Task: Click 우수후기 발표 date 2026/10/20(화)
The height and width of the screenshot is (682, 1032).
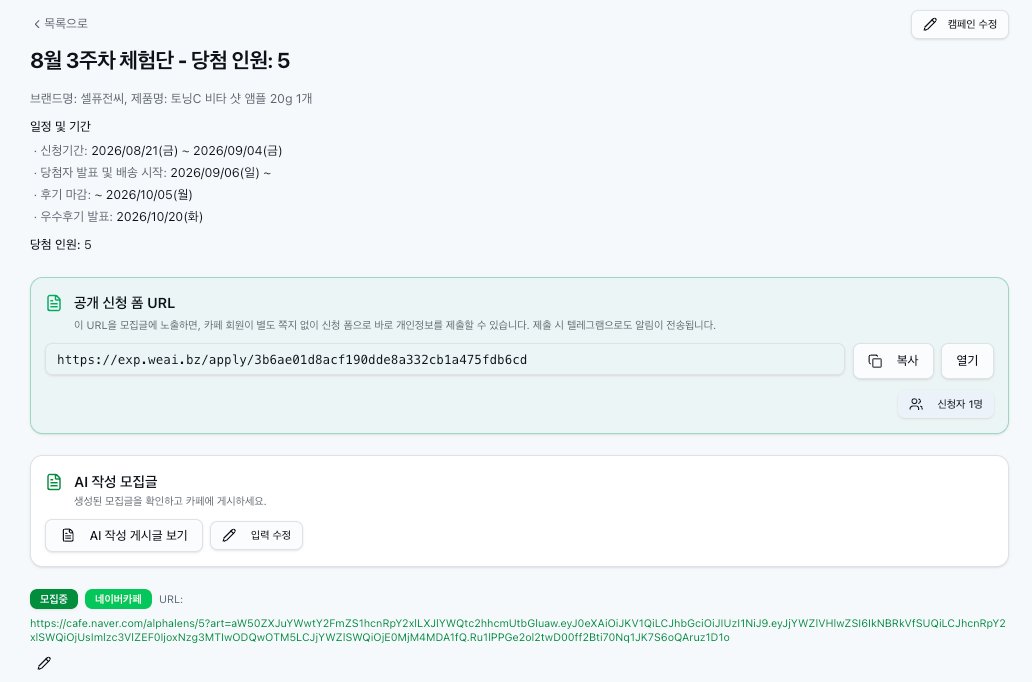Action: (160, 217)
